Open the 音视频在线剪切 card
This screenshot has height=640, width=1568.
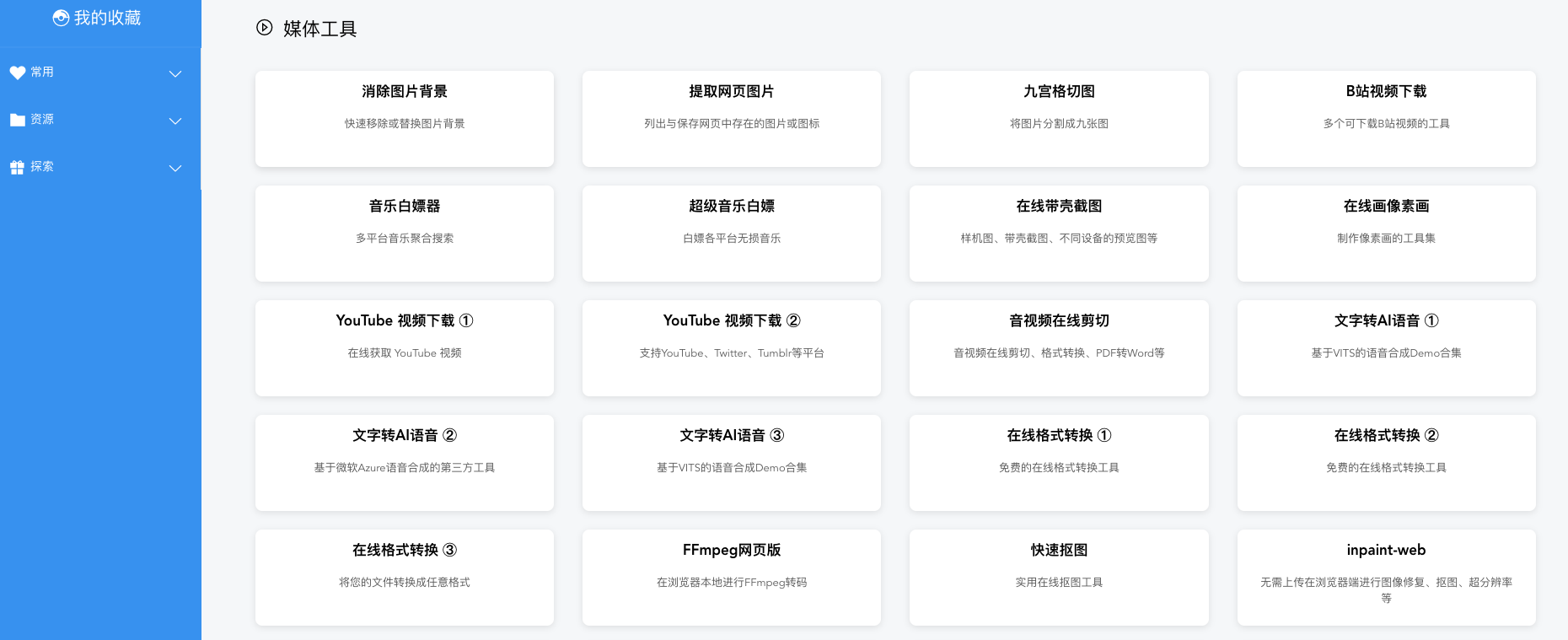tap(1059, 347)
